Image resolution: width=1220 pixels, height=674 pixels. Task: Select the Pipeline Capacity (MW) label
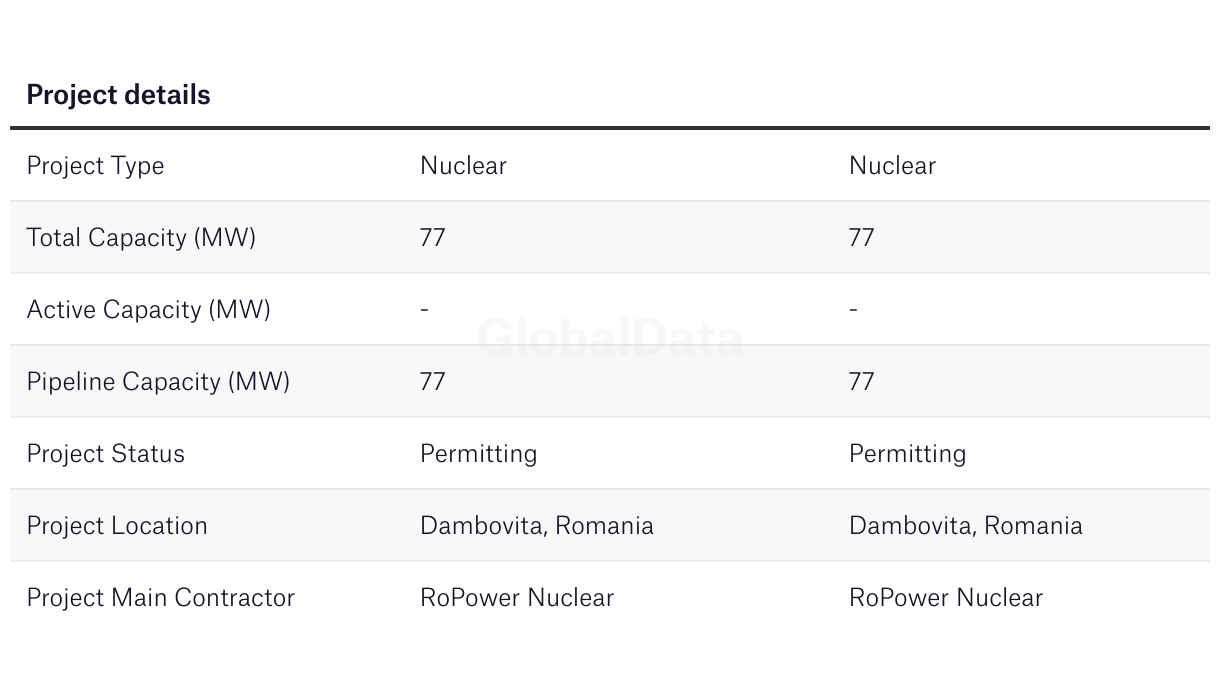tap(158, 382)
